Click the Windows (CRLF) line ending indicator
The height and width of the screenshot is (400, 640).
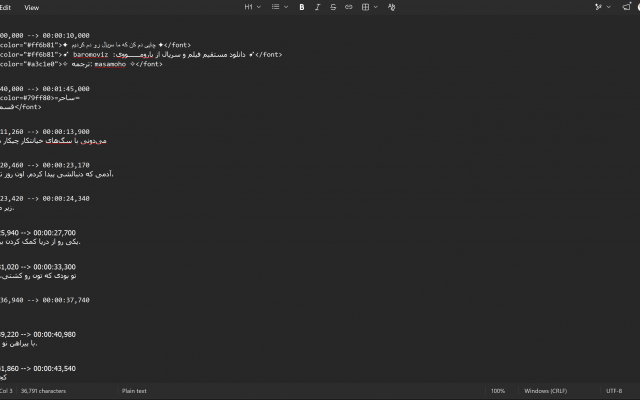coord(545,391)
